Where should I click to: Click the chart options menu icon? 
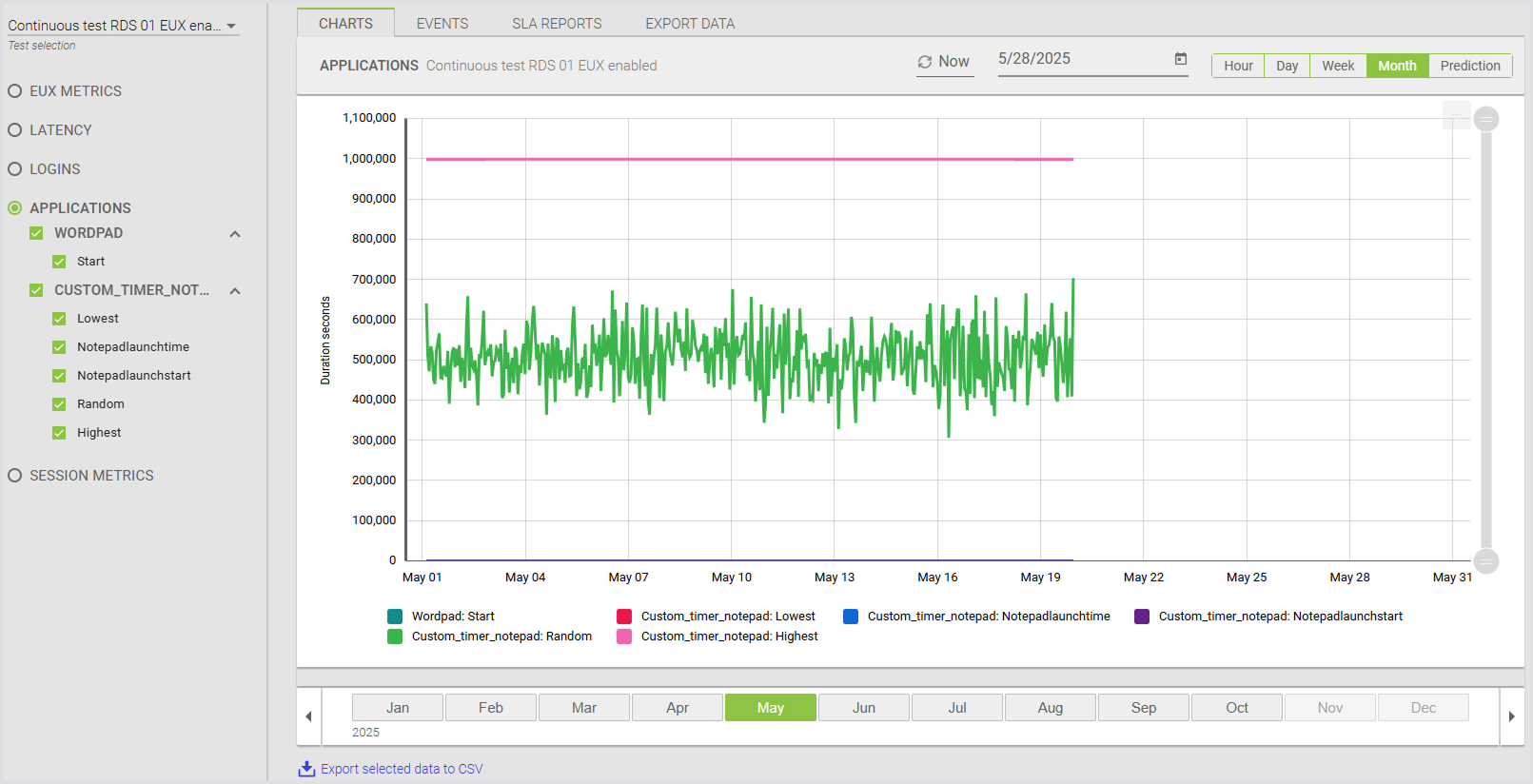pyautogui.click(x=1456, y=116)
